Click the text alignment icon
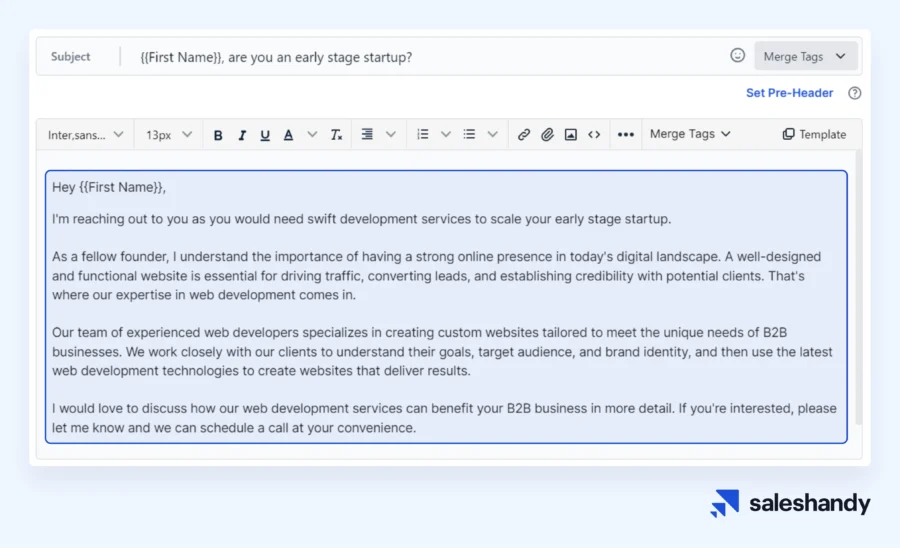The height and width of the screenshot is (548, 900). [367, 134]
